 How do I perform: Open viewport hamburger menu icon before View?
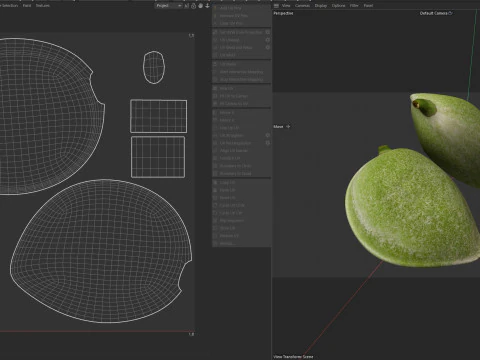(276, 6)
